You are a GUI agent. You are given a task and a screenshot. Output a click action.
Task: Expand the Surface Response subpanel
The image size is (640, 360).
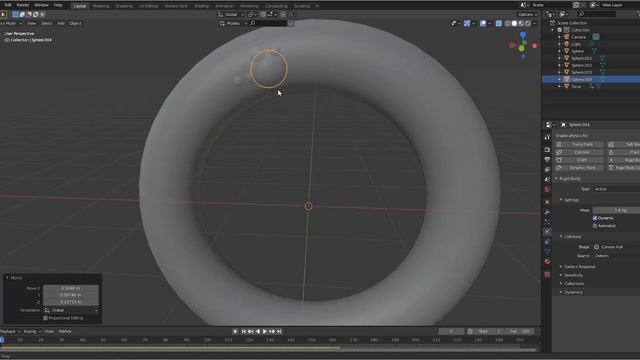point(561,267)
